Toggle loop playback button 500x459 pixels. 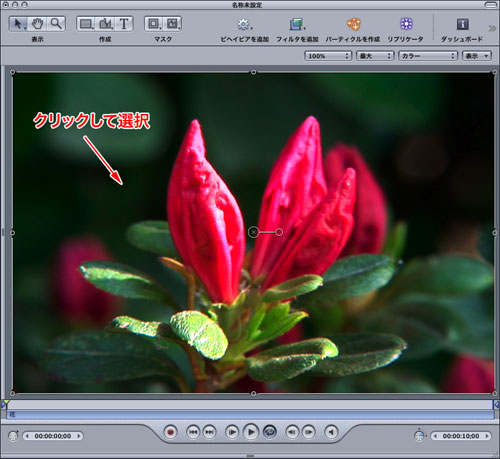(x=270, y=432)
